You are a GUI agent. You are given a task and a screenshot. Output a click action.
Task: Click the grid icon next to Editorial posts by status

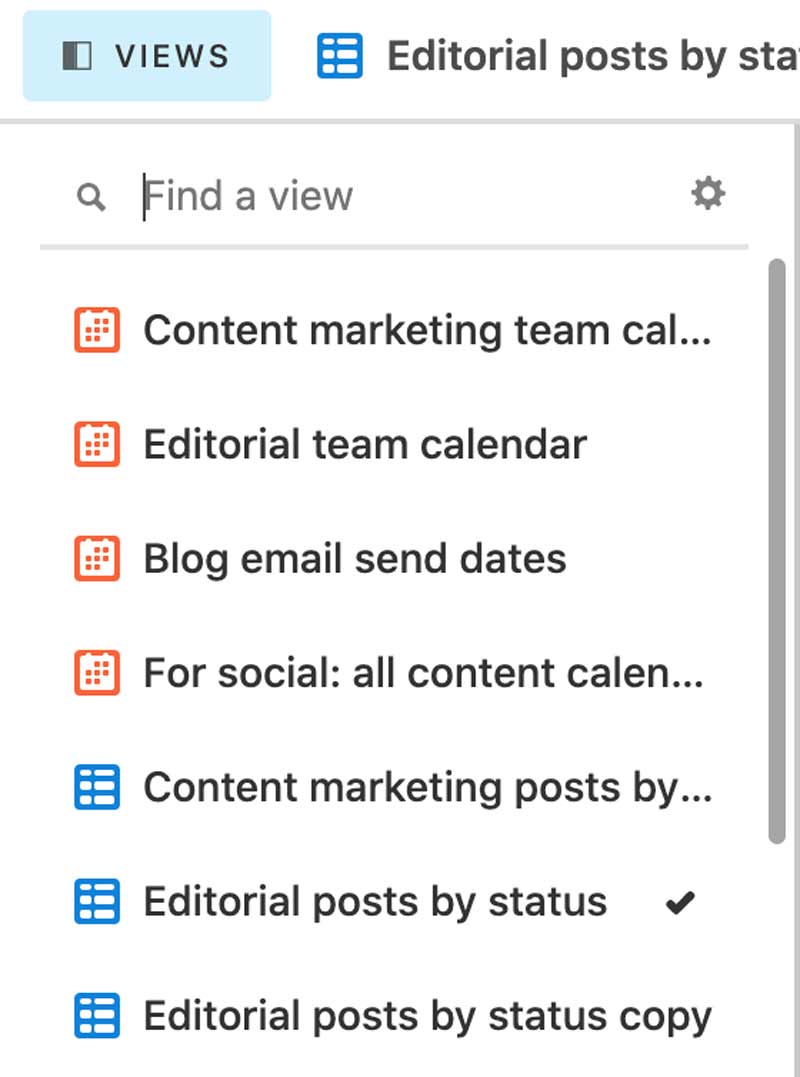(97, 901)
